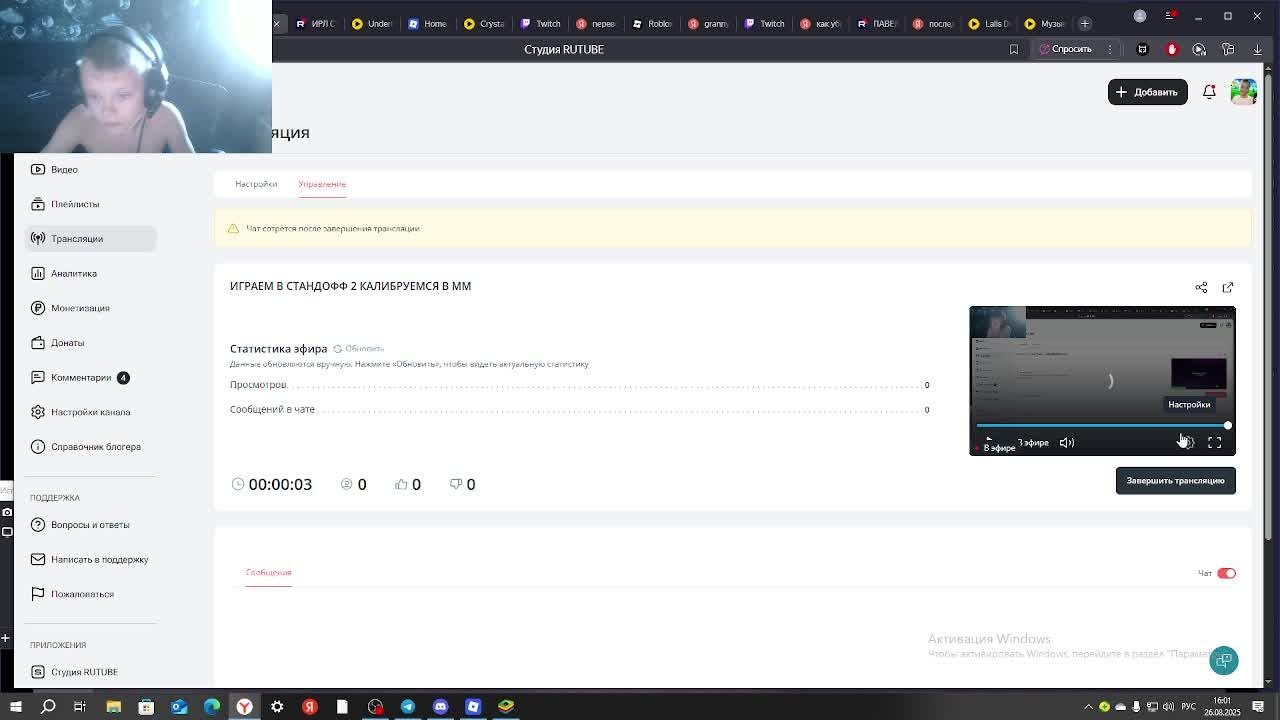
Task: Open Windows Settings gear on taskbar
Action: click(277, 707)
